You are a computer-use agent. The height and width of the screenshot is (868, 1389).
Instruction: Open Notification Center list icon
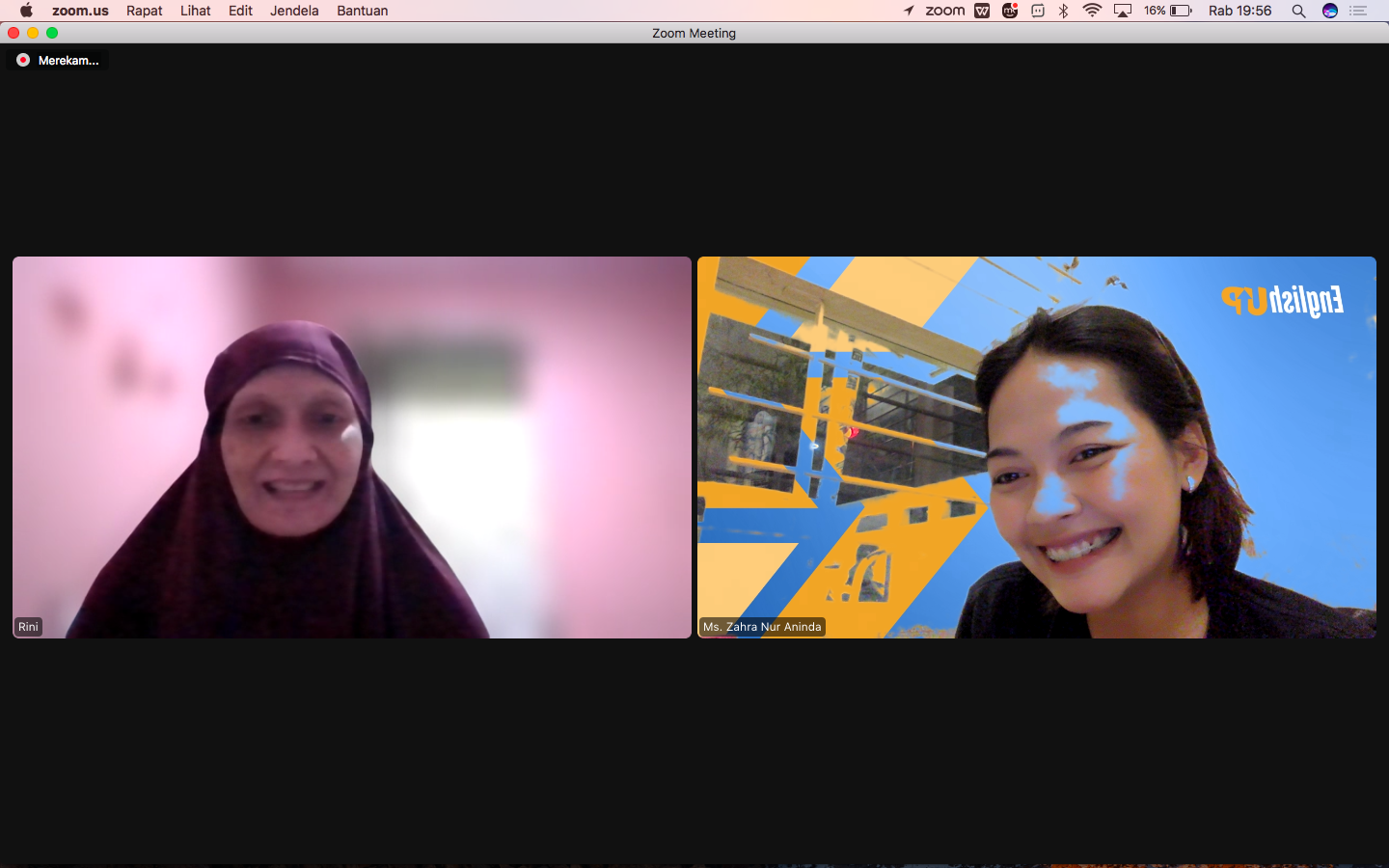point(1359,11)
